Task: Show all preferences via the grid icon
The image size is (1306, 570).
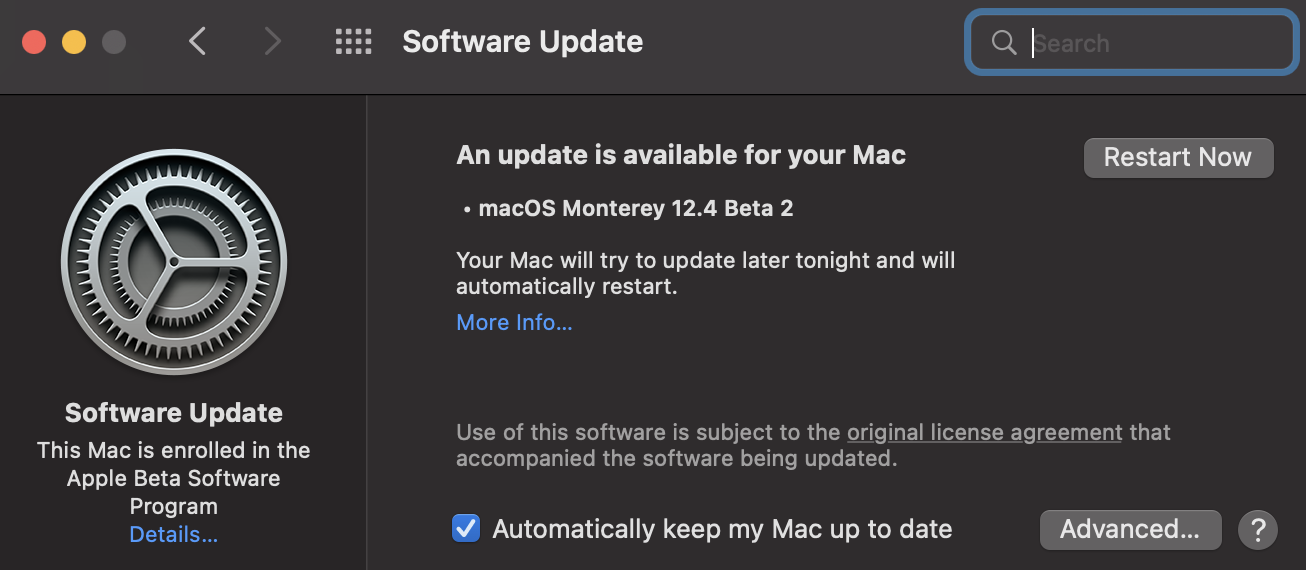Action: 353,41
